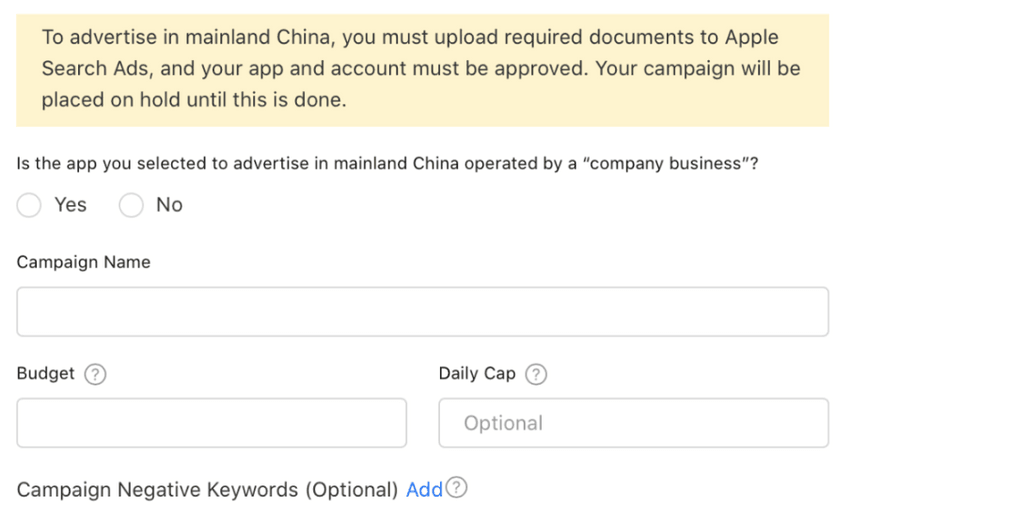Click "Campaign Negative Keywords (Optional)" label text

coord(207,489)
